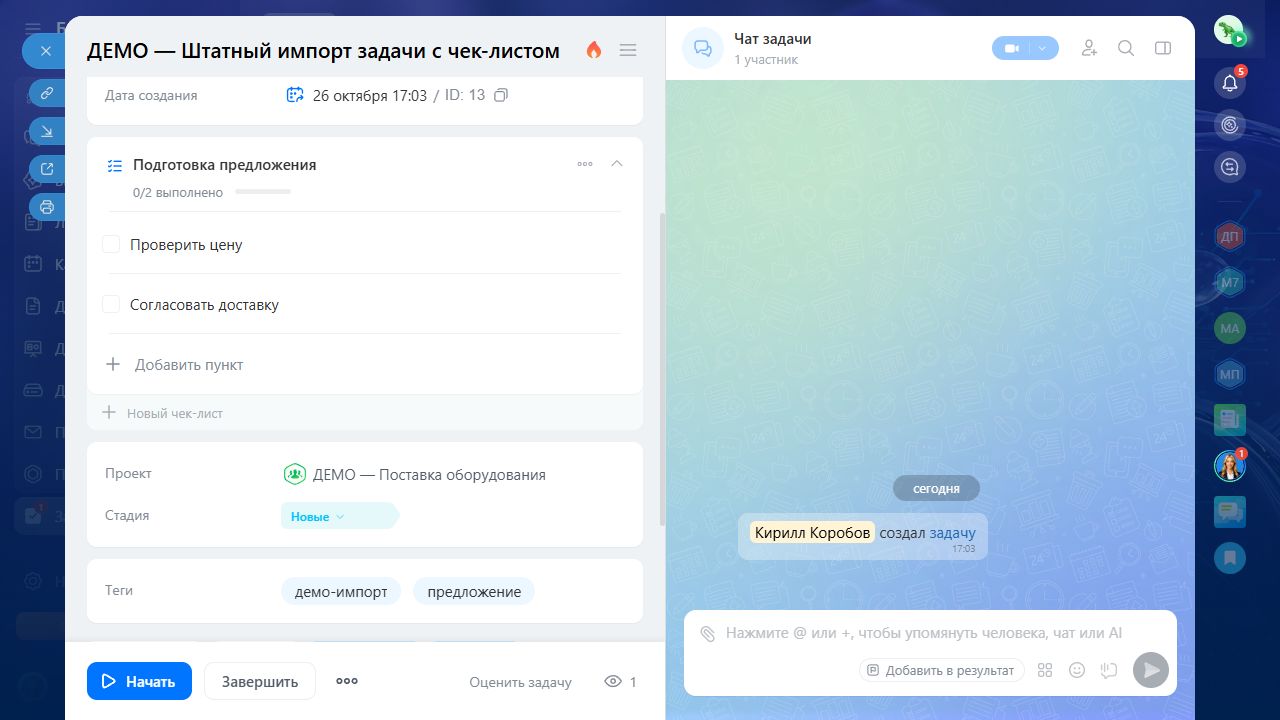Image resolution: width=1280 pixels, height=720 pixels.
Task: Click the 'Начать' button
Action: click(x=139, y=681)
